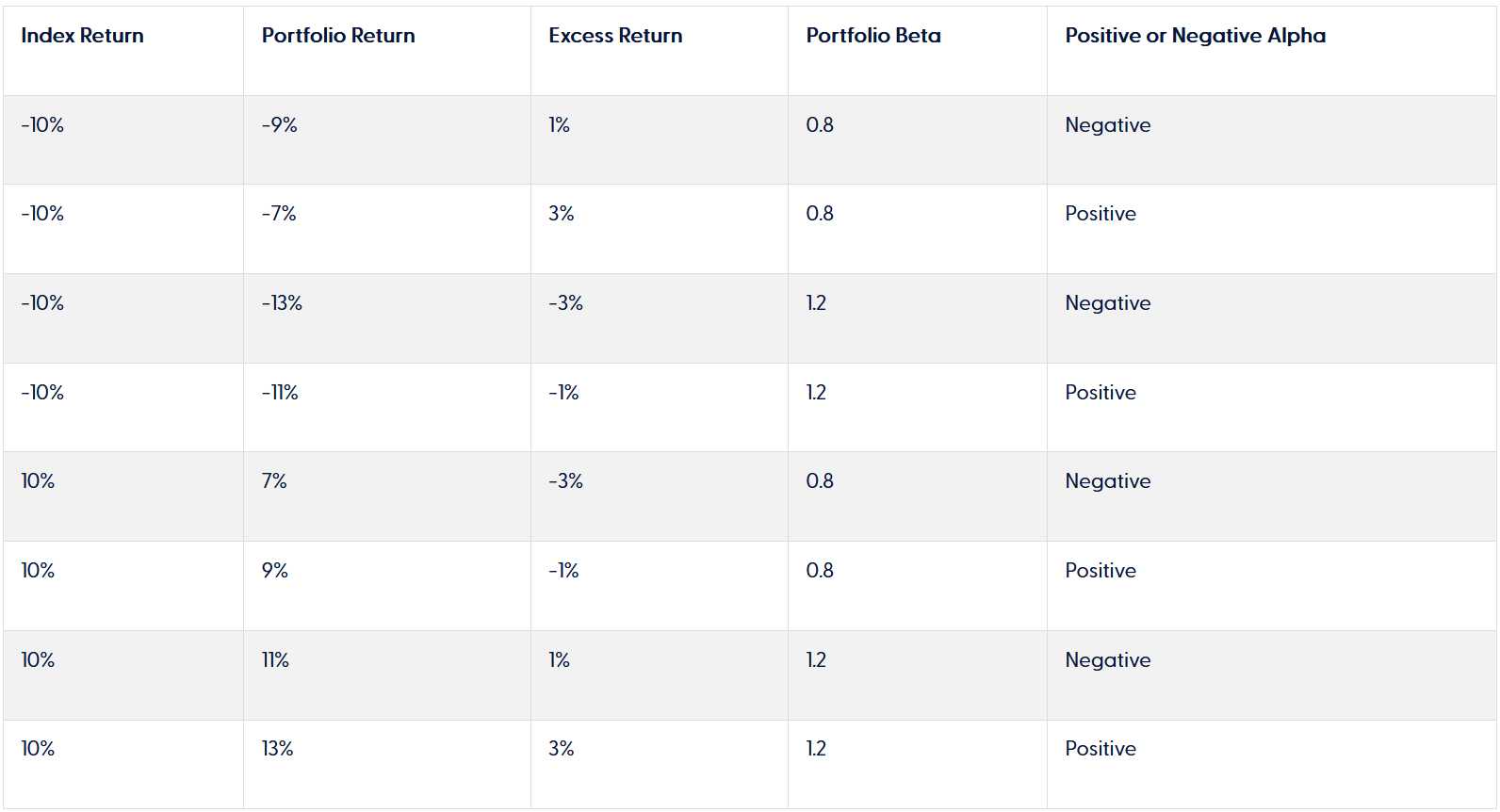Click the 9% portfolio return cell

pyautogui.click(x=275, y=571)
